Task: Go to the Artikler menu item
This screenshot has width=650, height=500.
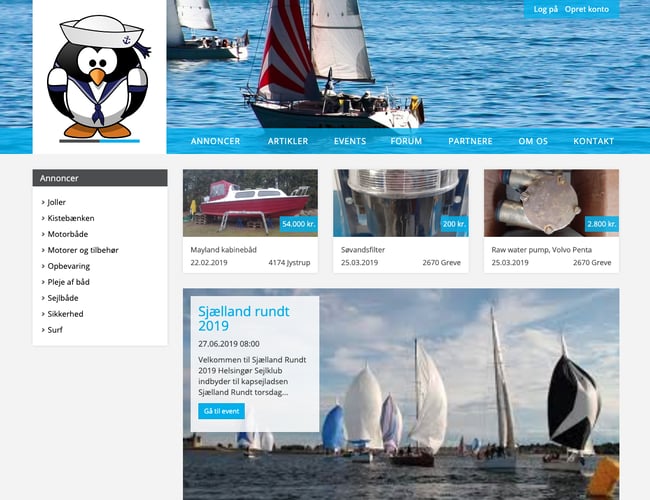Action: coord(288,141)
